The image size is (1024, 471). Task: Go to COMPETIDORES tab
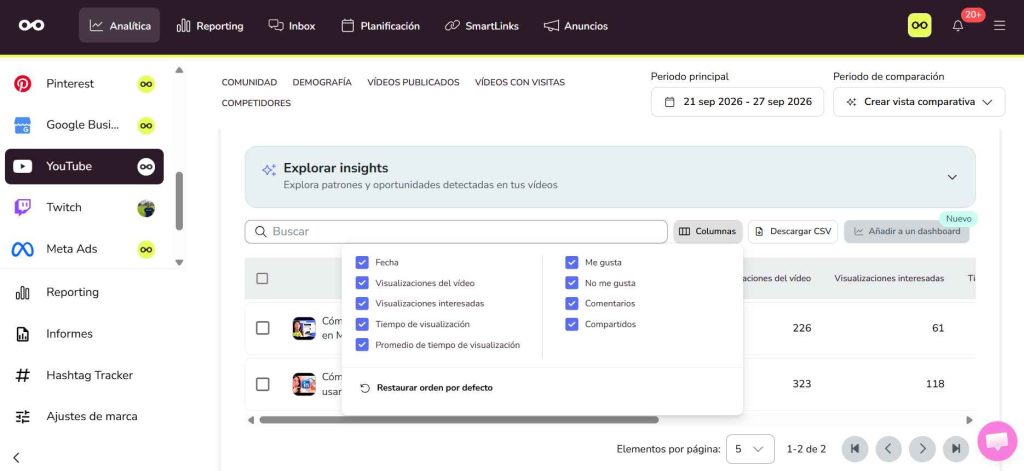pyautogui.click(x=256, y=103)
